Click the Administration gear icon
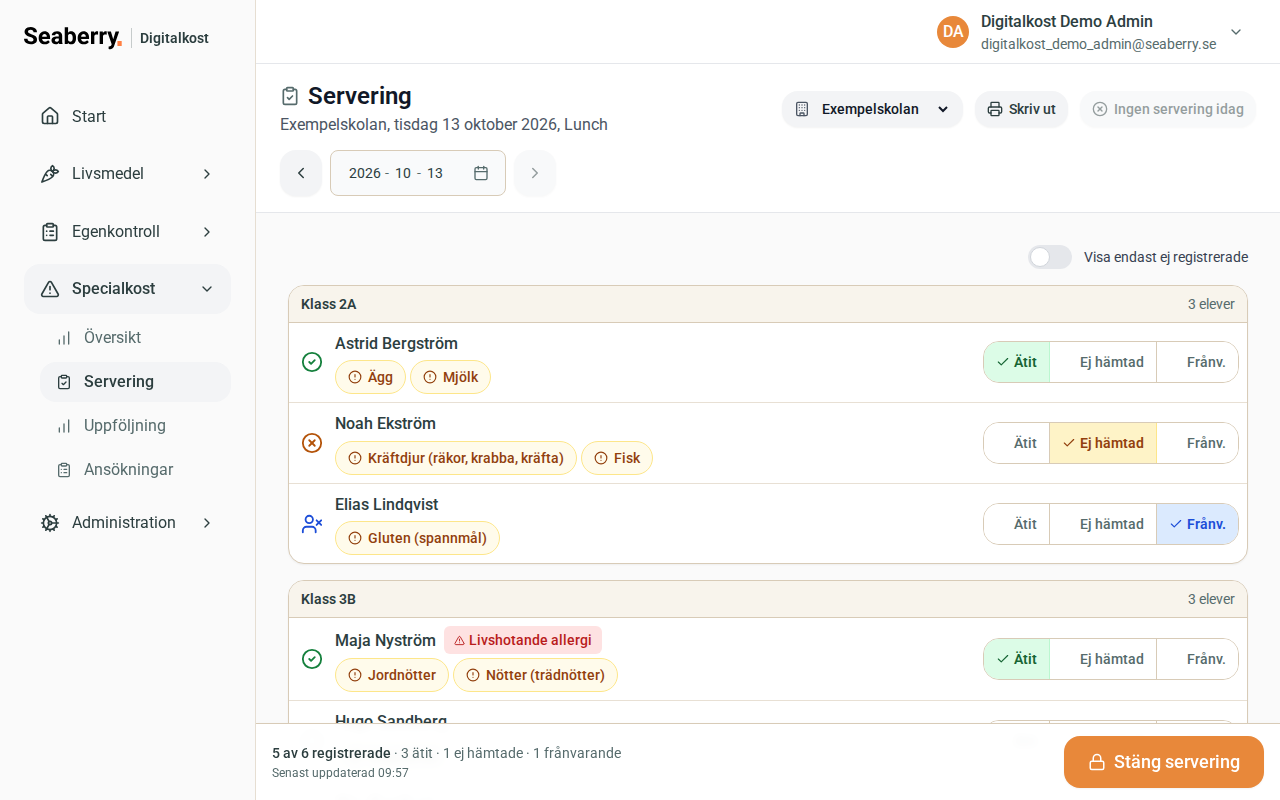 click(50, 523)
